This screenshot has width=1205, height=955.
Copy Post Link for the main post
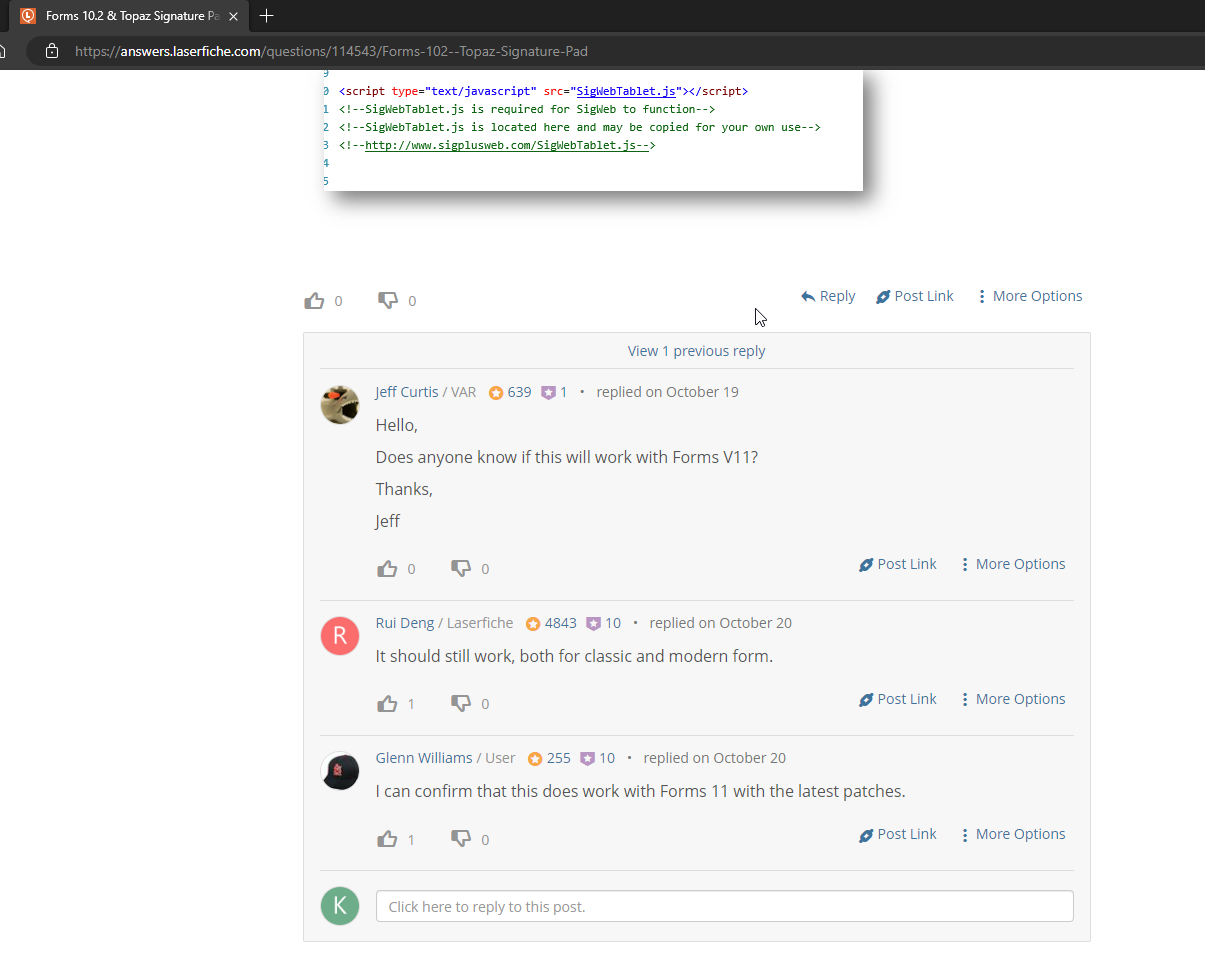click(915, 296)
